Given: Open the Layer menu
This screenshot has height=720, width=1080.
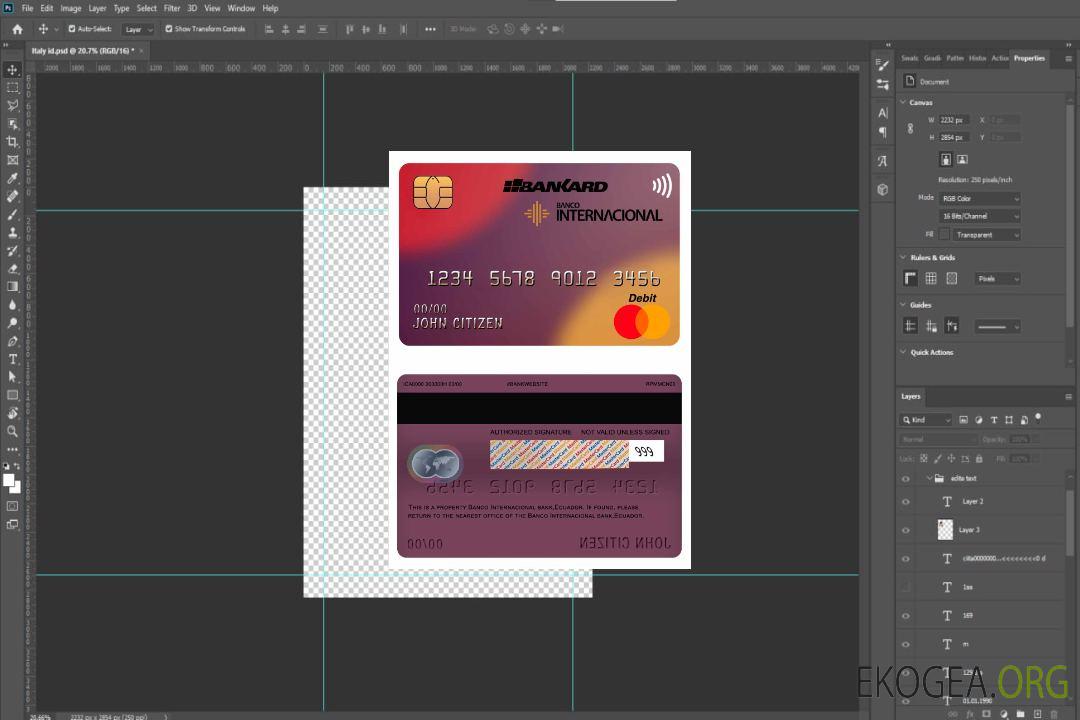Looking at the screenshot, I should pyautogui.click(x=97, y=8).
